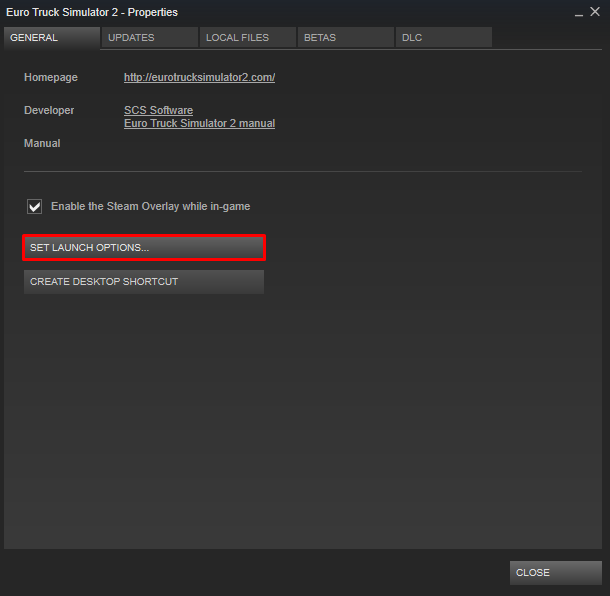Open the eurotrucksimulator2.com homepage link
This screenshot has width=610, height=596.
point(200,77)
